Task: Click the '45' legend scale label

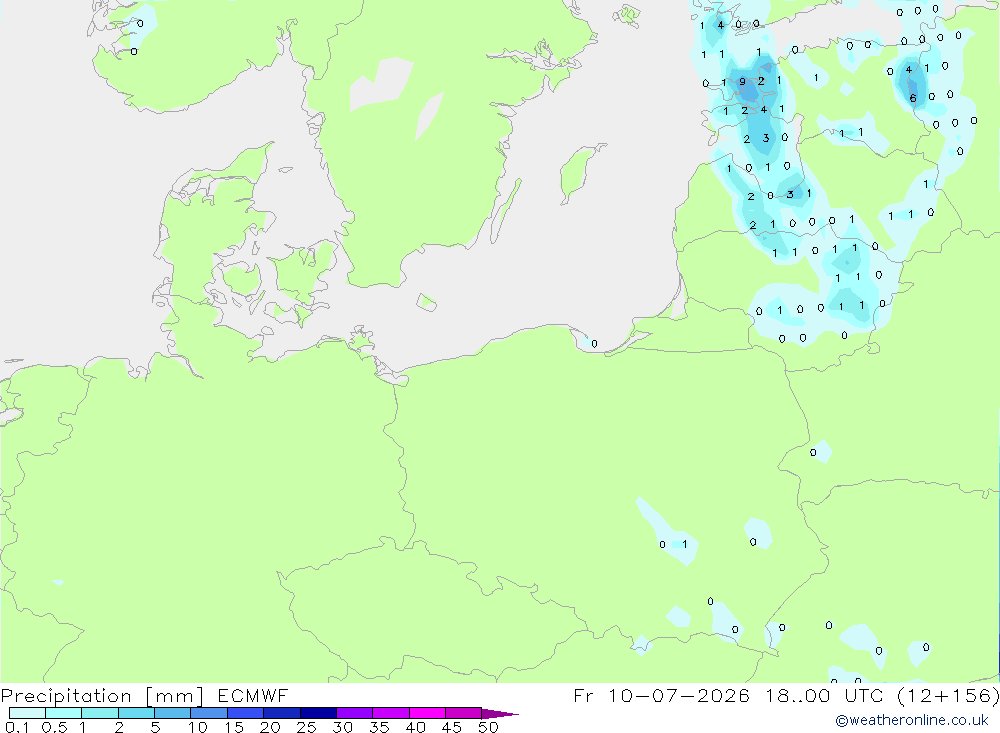Action: point(452,727)
